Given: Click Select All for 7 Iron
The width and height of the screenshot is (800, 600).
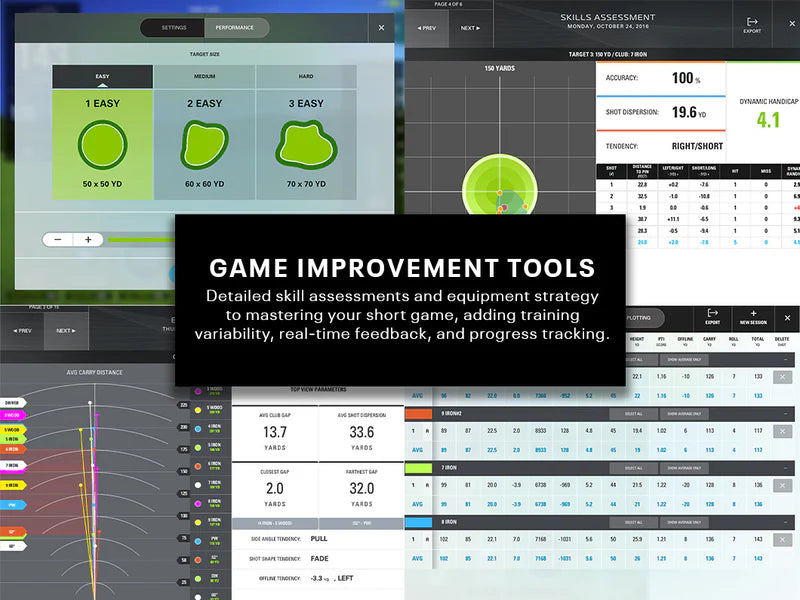Looking at the screenshot, I should (x=632, y=467).
